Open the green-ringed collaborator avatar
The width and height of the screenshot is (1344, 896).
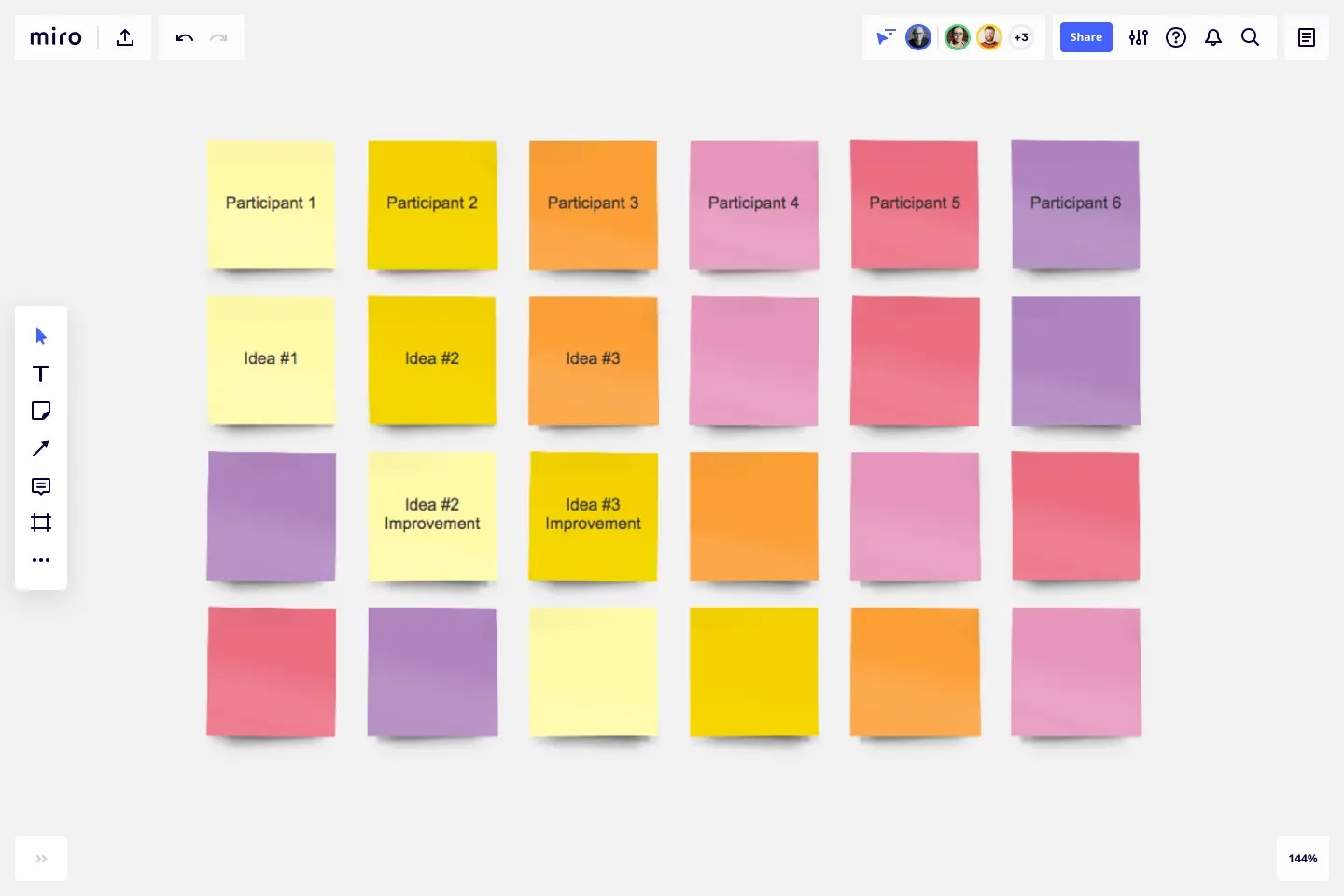point(958,37)
